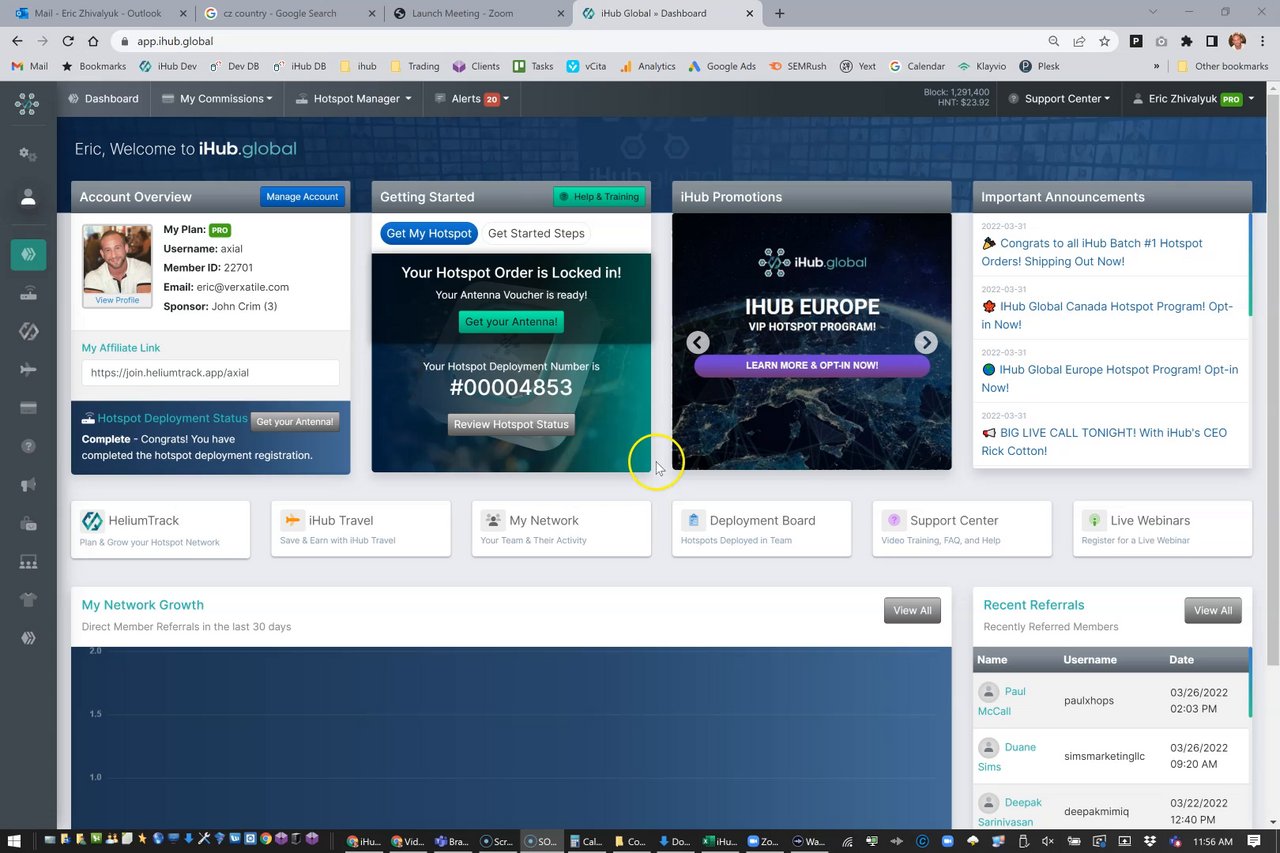Open the View Profile link under photo

pyautogui.click(x=117, y=300)
